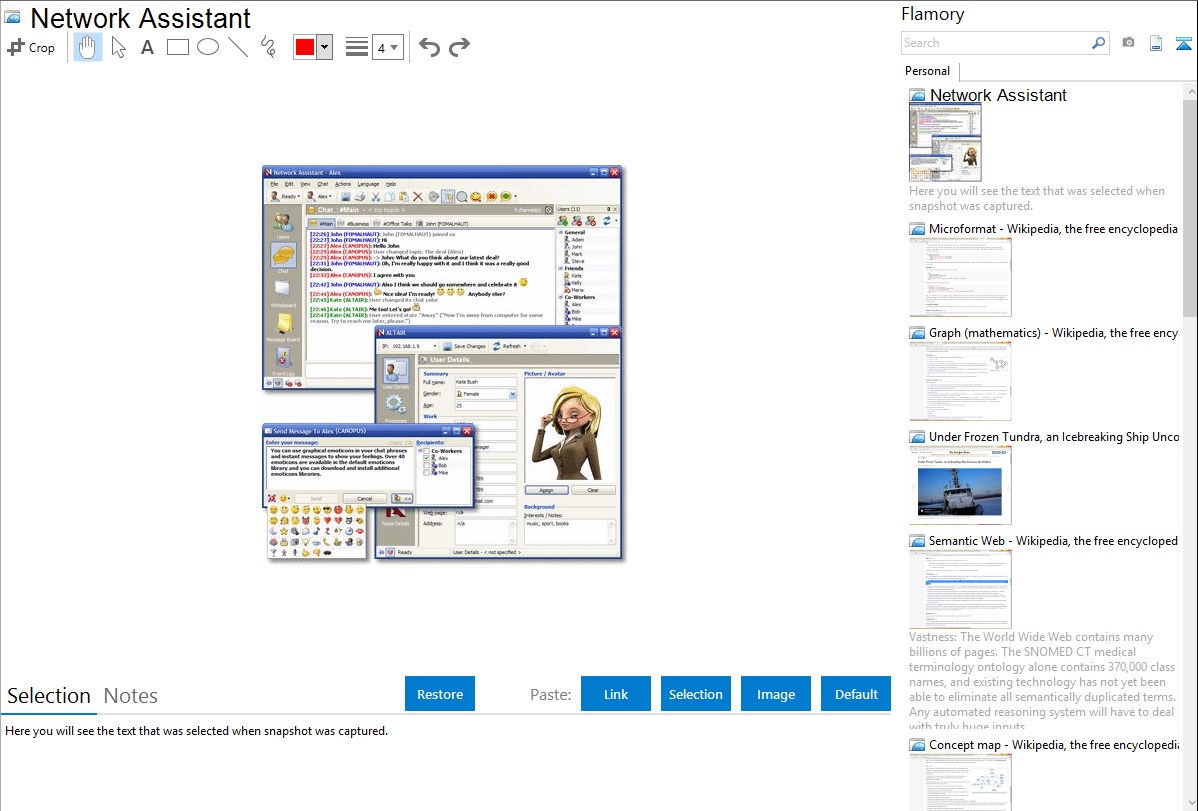The width and height of the screenshot is (1198, 811).
Task: Pick the freehand scribble tool
Action: pos(268,47)
